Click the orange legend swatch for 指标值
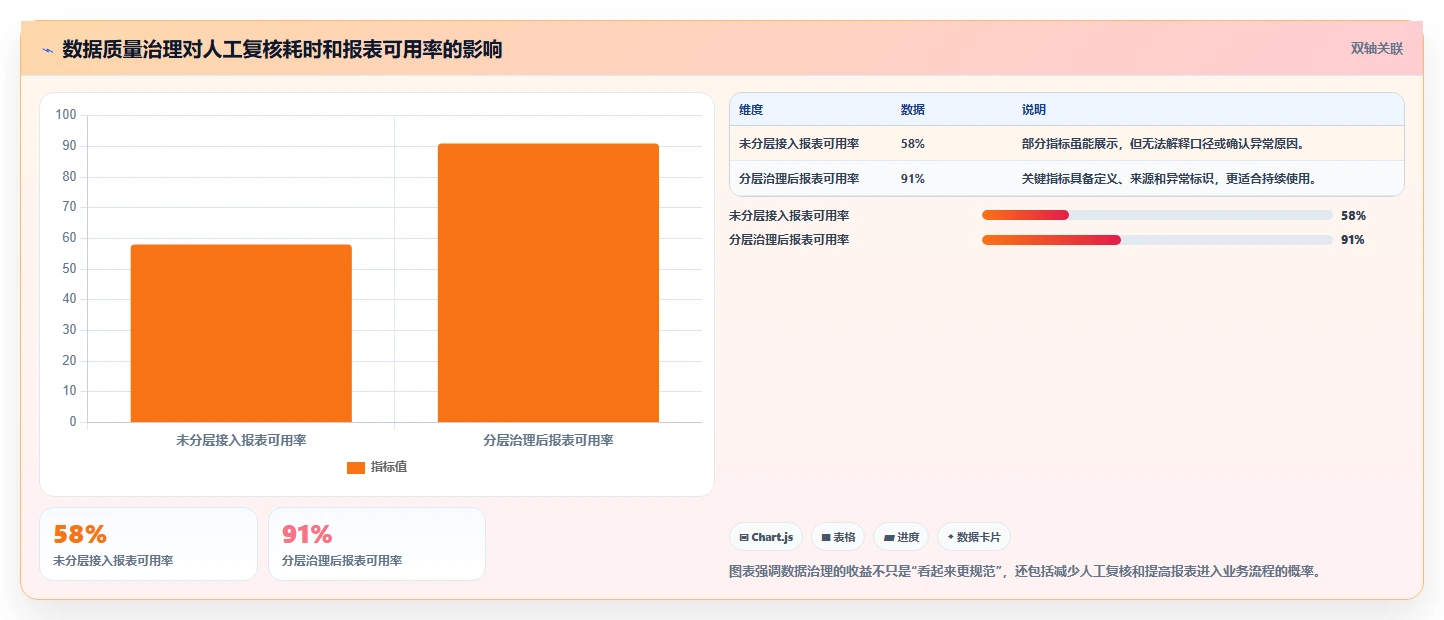Screen dimensions: 1444x620 click(x=356, y=467)
